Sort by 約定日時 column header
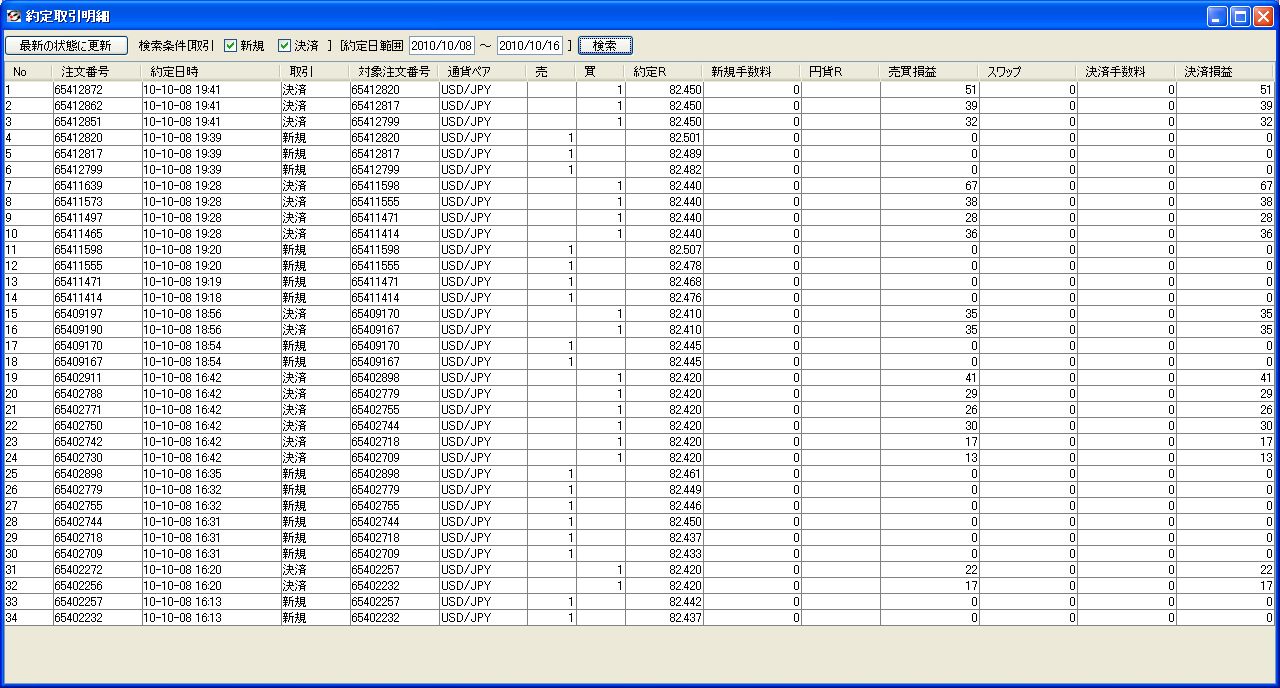Viewport: 1280px width, 688px height. 211,72
